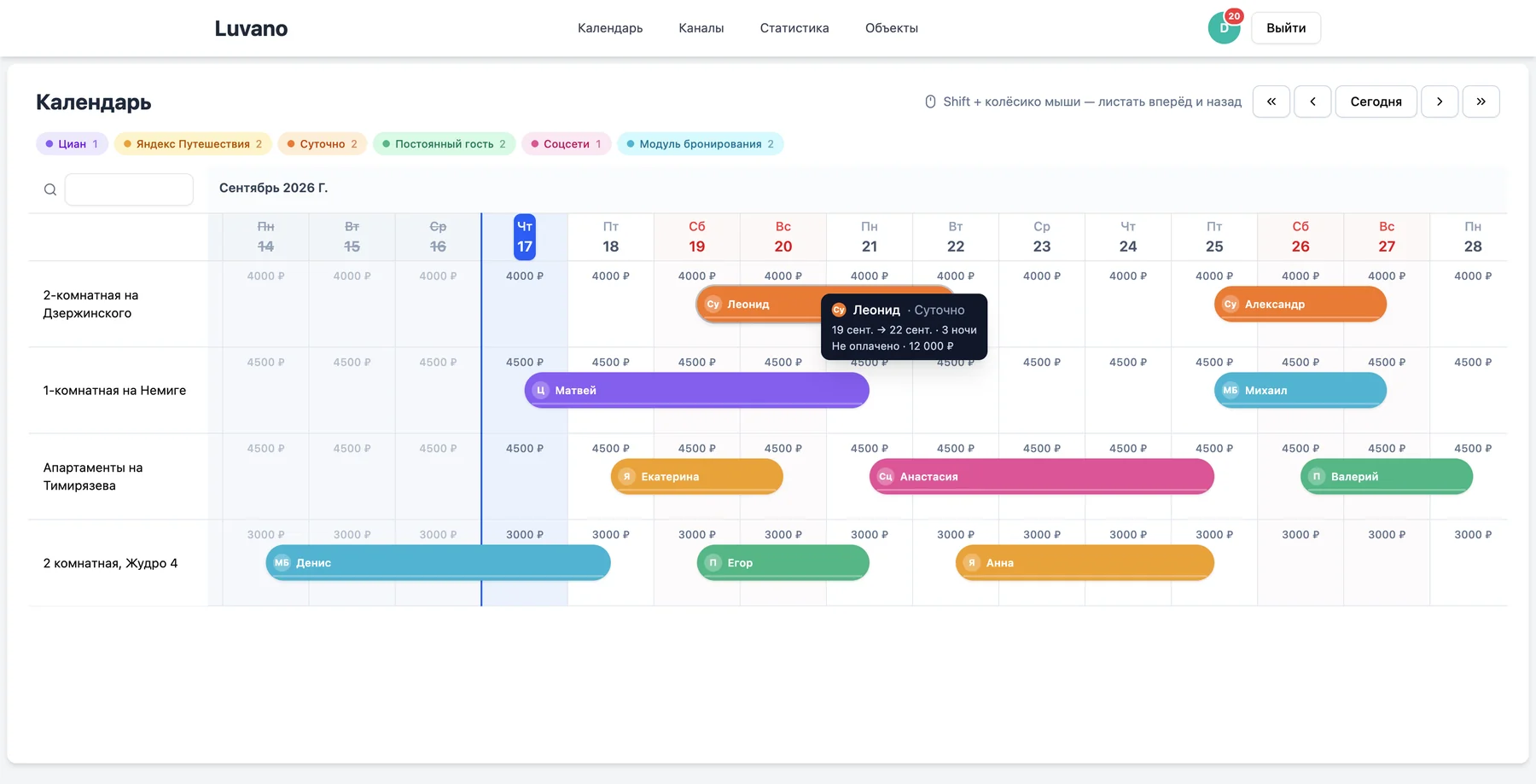Click the 'П' badge on Валерий booking
The width and height of the screenshot is (1536, 784).
click(1316, 477)
